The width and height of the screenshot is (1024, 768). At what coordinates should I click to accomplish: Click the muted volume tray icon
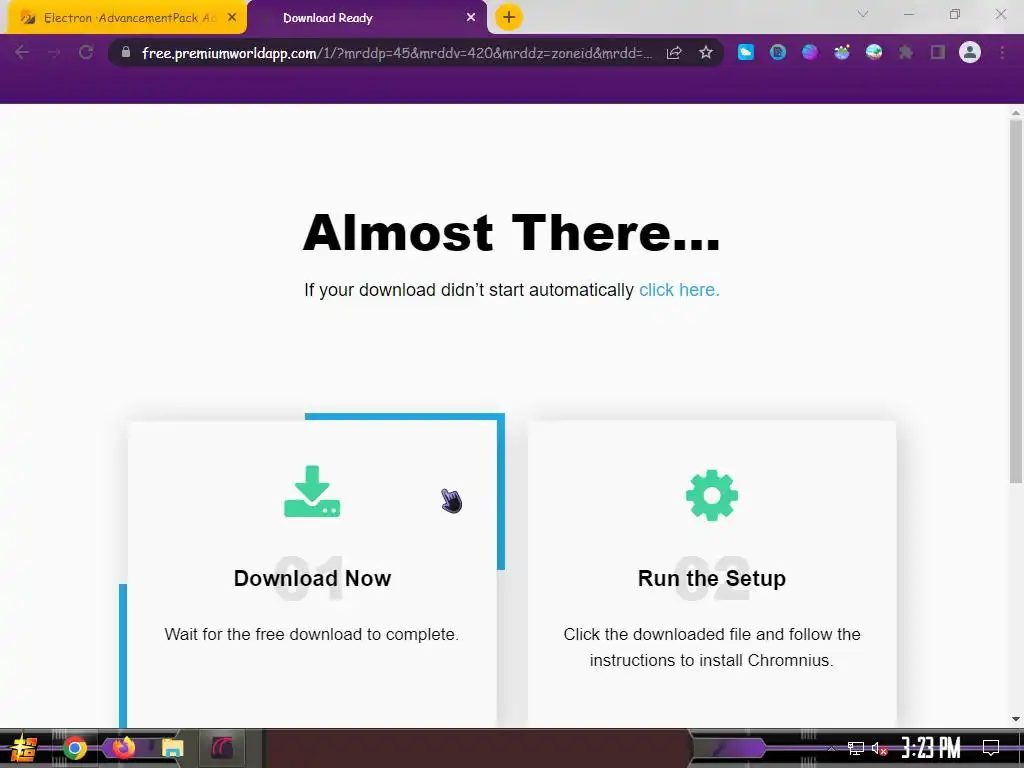pyautogui.click(x=879, y=748)
